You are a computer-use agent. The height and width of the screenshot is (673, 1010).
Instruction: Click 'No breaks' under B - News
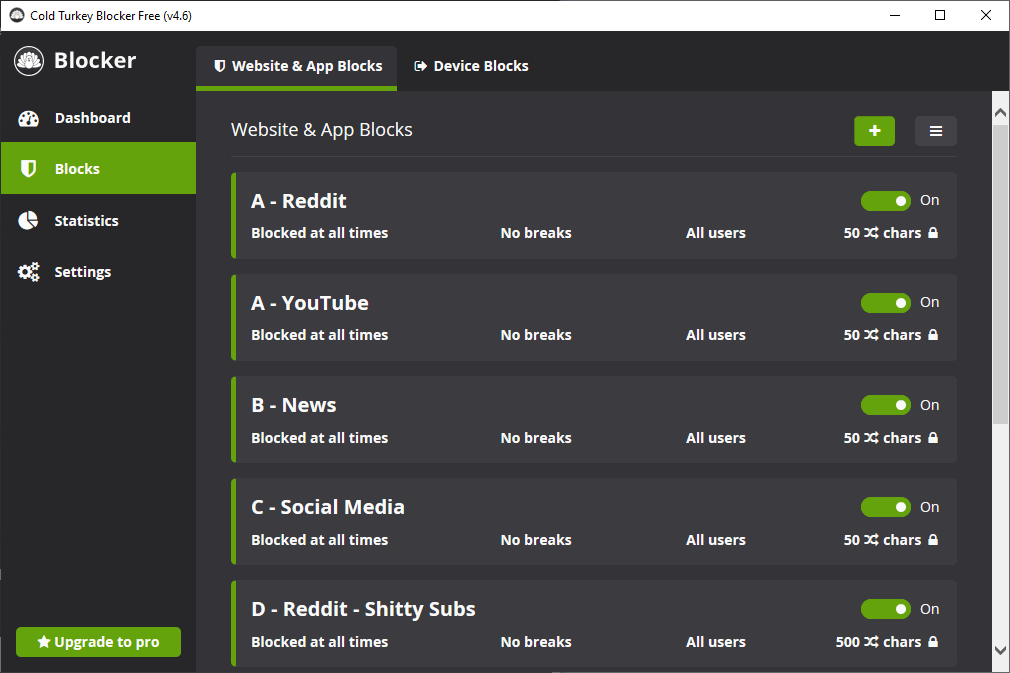pyautogui.click(x=536, y=437)
